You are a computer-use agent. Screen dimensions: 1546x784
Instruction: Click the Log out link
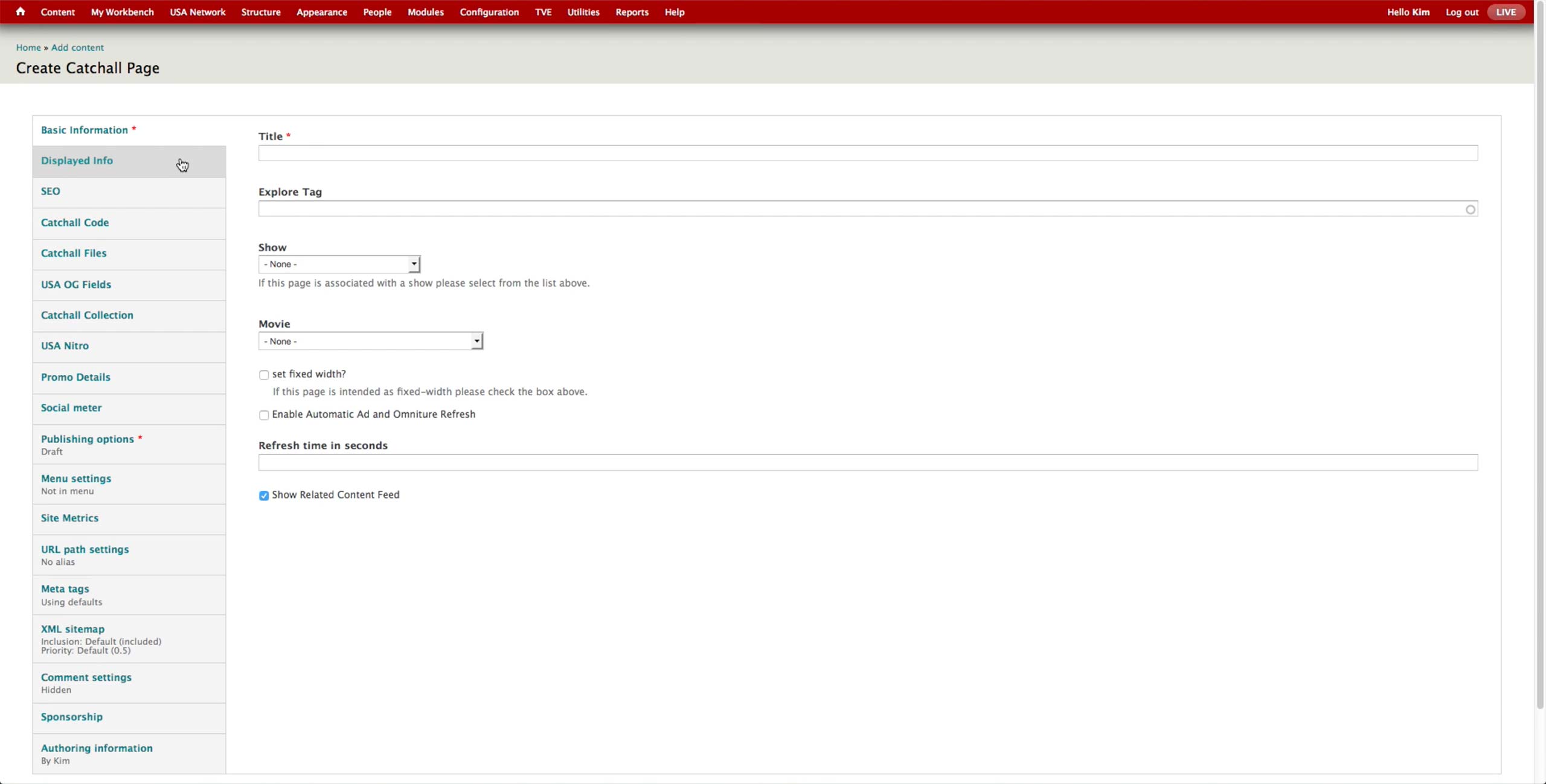tap(1461, 12)
